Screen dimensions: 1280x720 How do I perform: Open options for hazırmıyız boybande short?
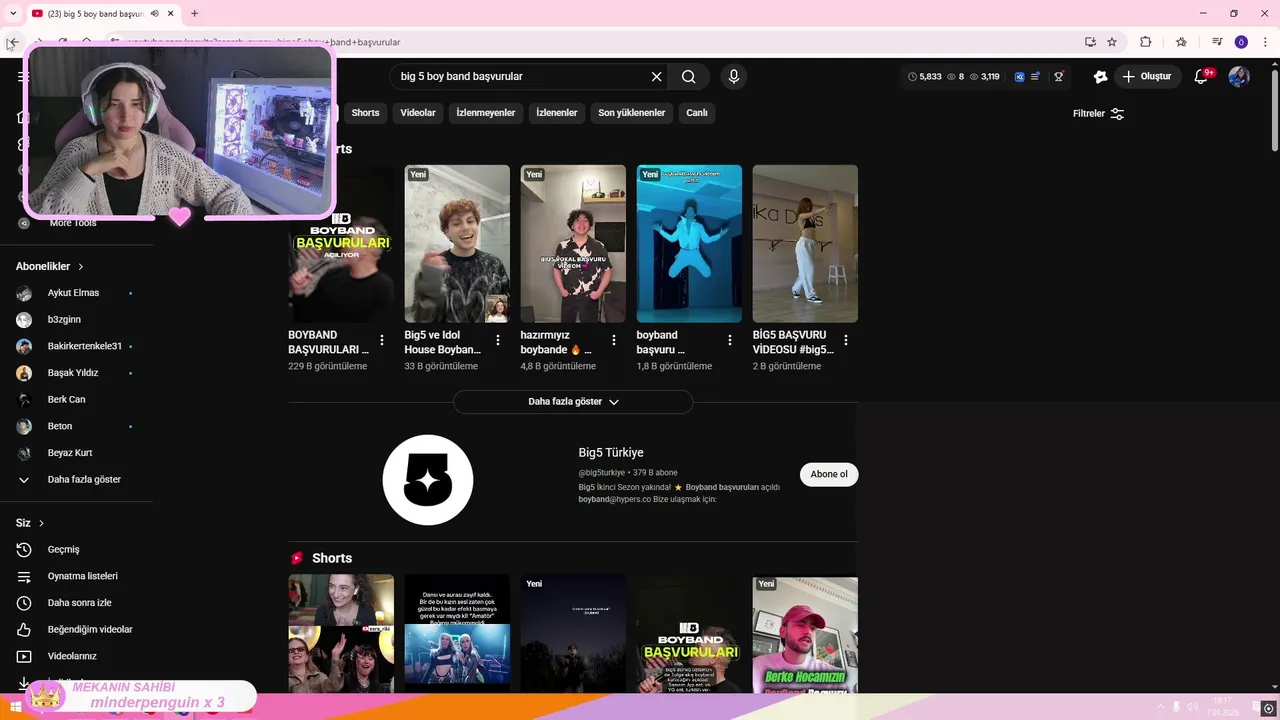[614, 340]
